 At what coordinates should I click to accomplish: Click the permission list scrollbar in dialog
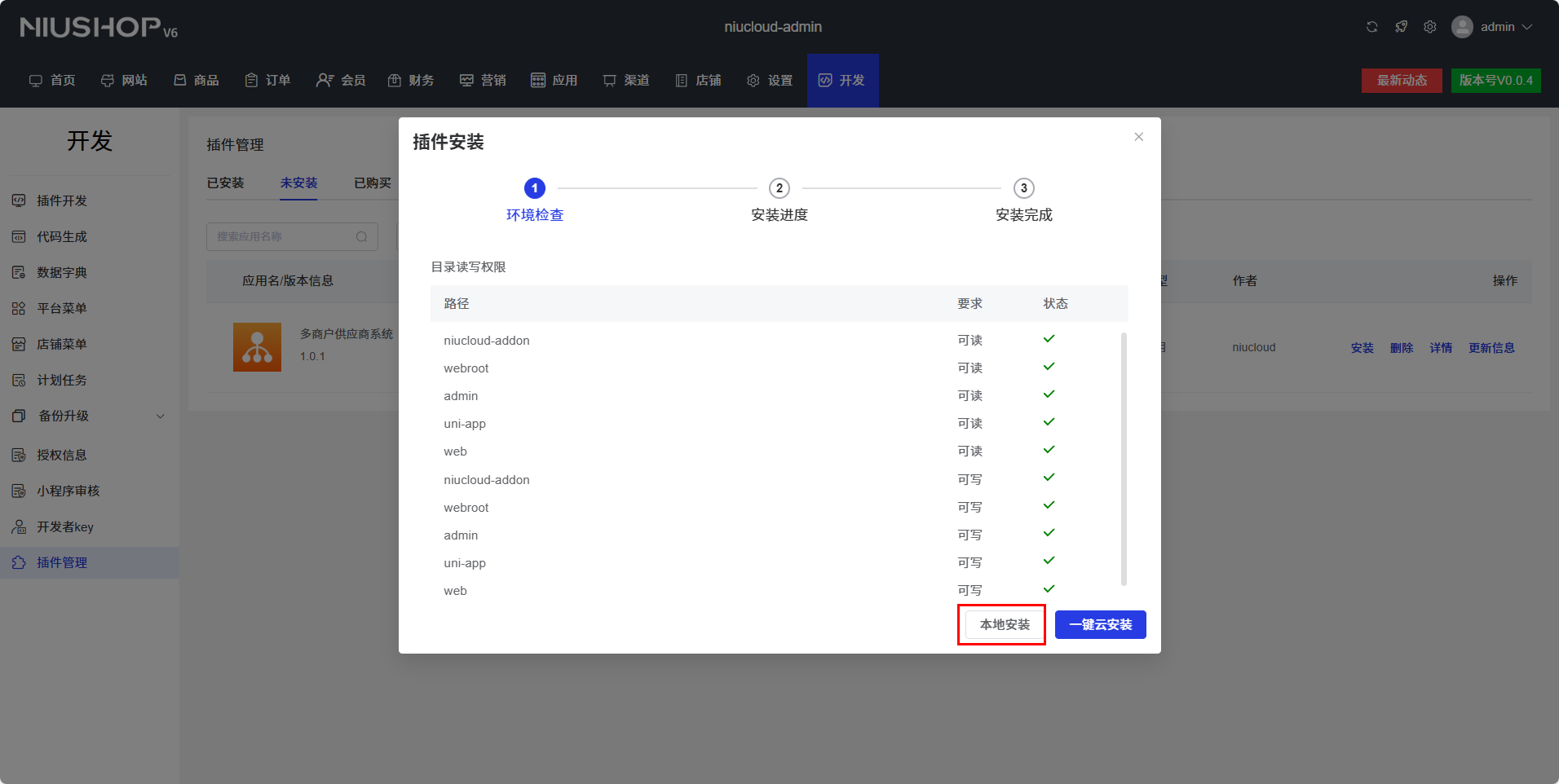1124,458
